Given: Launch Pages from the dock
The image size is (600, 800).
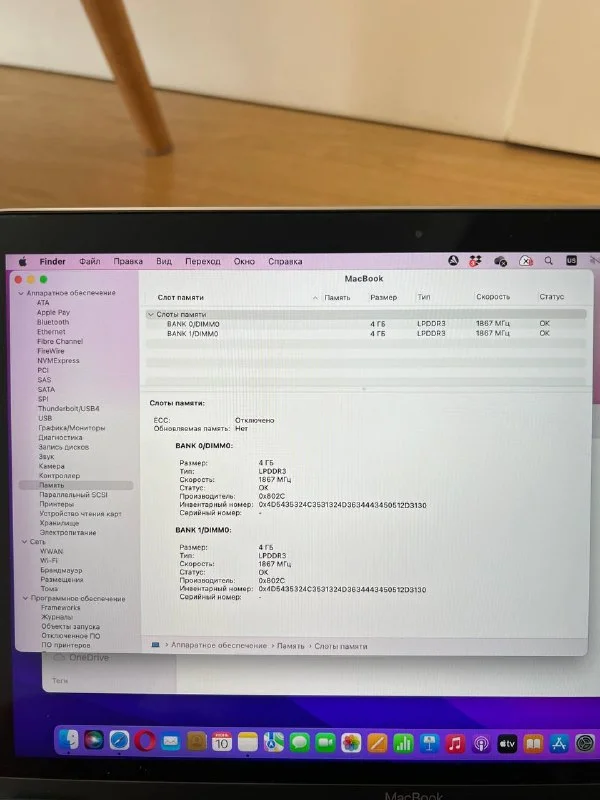Looking at the screenshot, I should [x=377, y=743].
